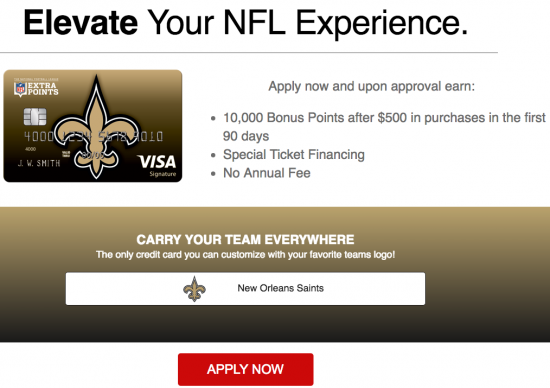550x388 pixels.
Task: Click the "No Annual Fee" bullet text
Action: pos(267,173)
